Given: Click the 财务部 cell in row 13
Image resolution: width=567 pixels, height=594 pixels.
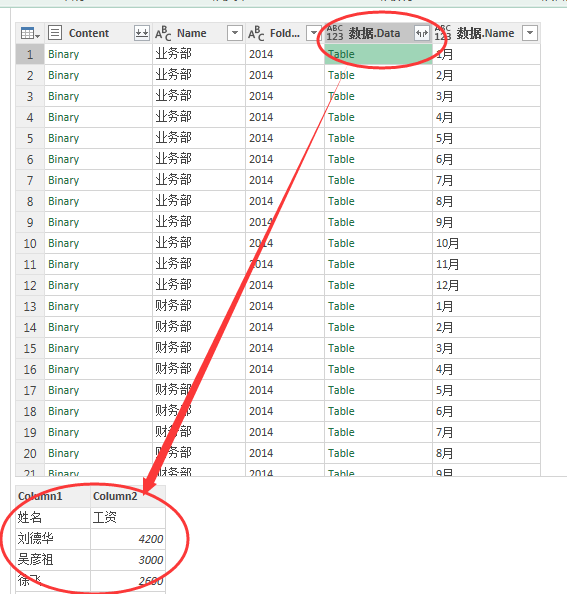Looking at the screenshot, I should coord(199,306).
